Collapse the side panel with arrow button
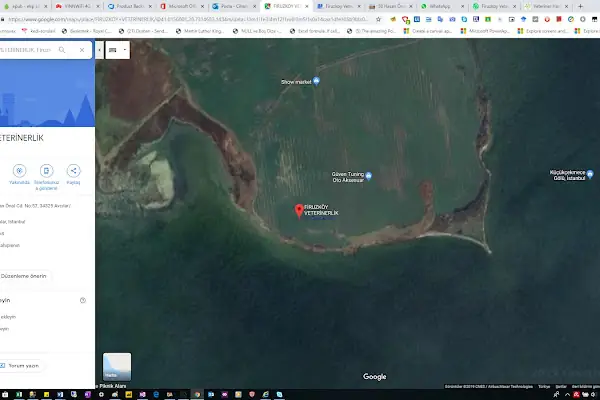This screenshot has height=400, width=600. [99, 50]
